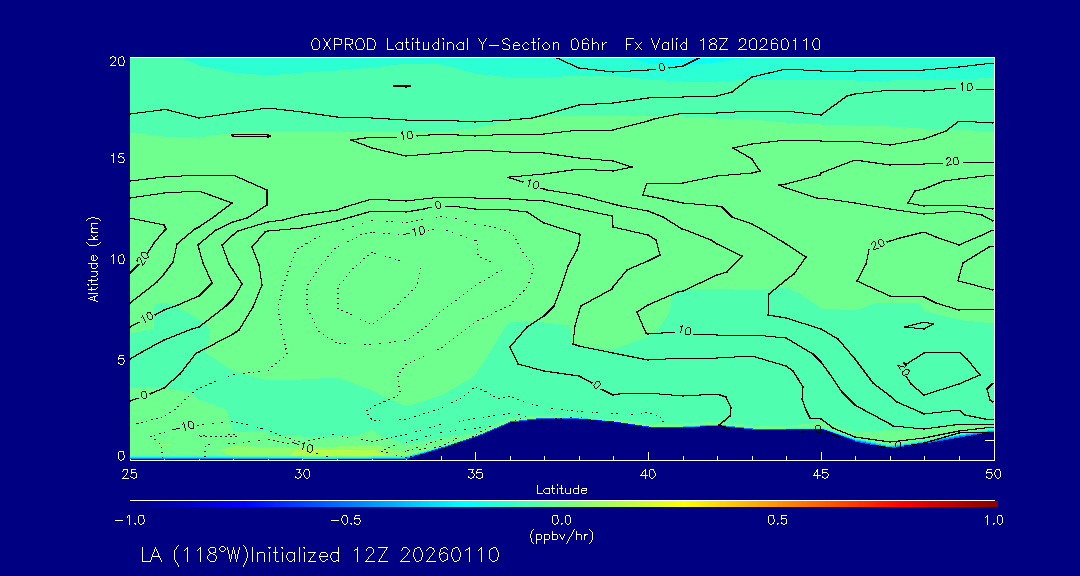Screen dimensions: 1080x576
Task: Click the red end of the colorbar
Action: [x=990, y=503]
